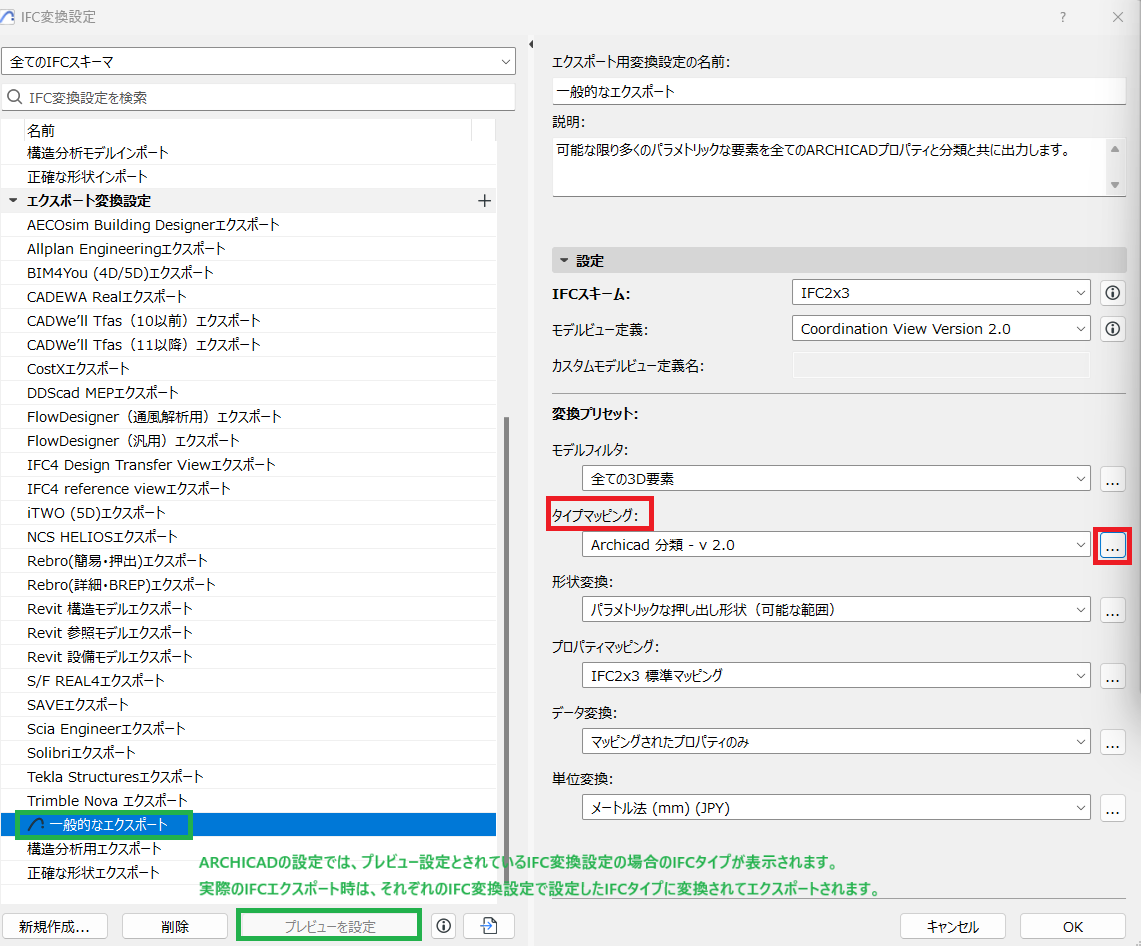Open the パラメトリックな押し出し形状 dropdown
1141x946 pixels.
[x=836, y=610]
